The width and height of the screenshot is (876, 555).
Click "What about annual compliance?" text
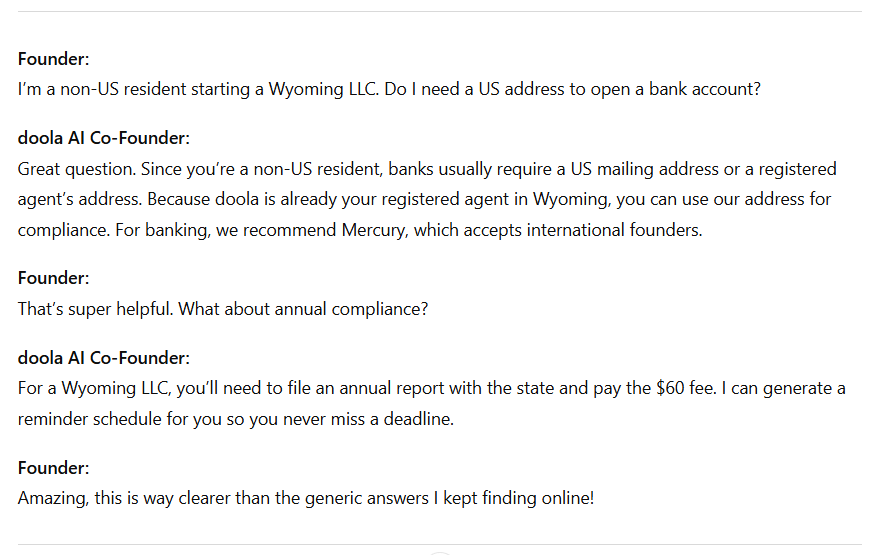coord(303,309)
